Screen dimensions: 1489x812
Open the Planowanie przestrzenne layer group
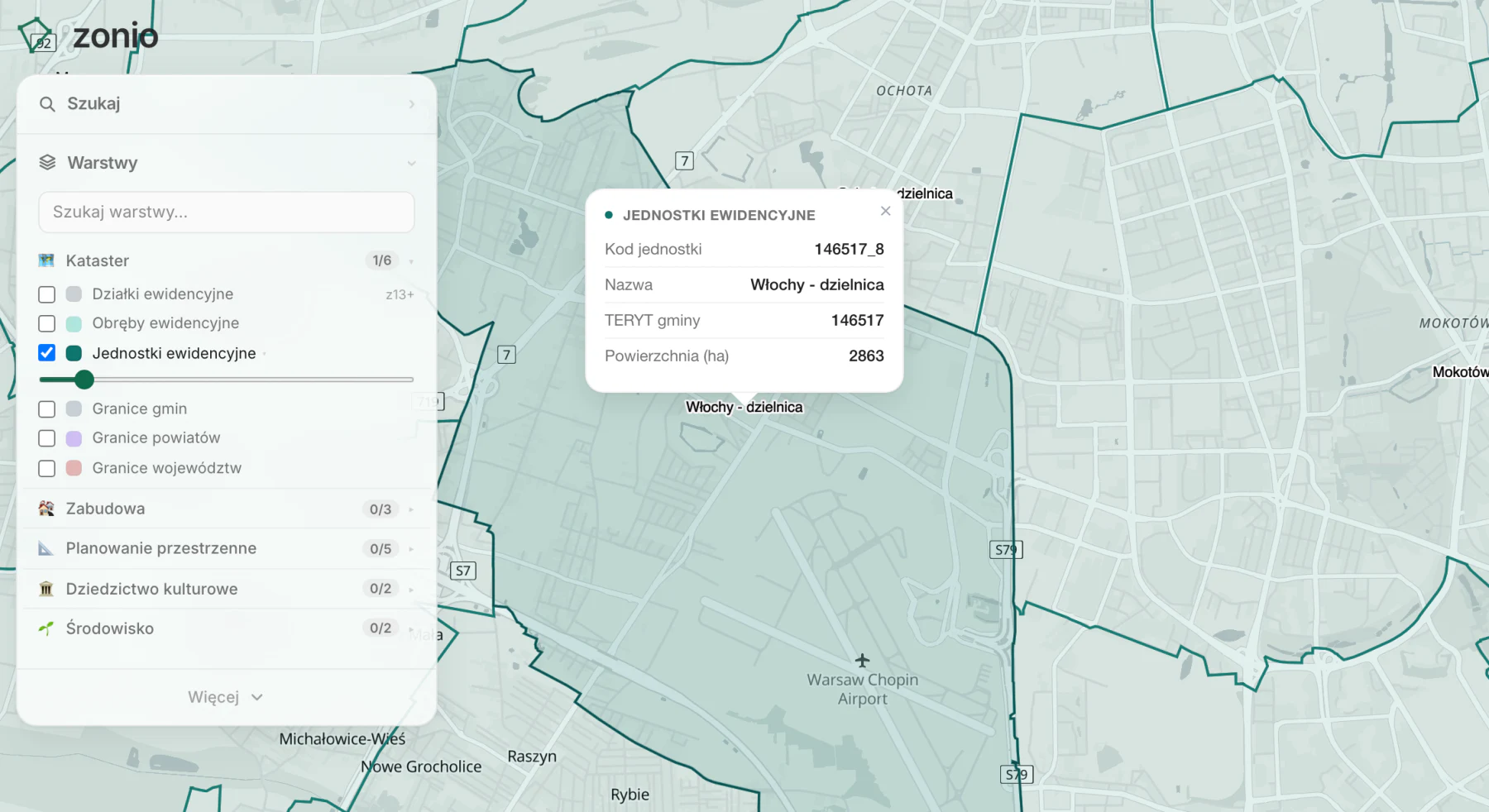click(x=226, y=548)
